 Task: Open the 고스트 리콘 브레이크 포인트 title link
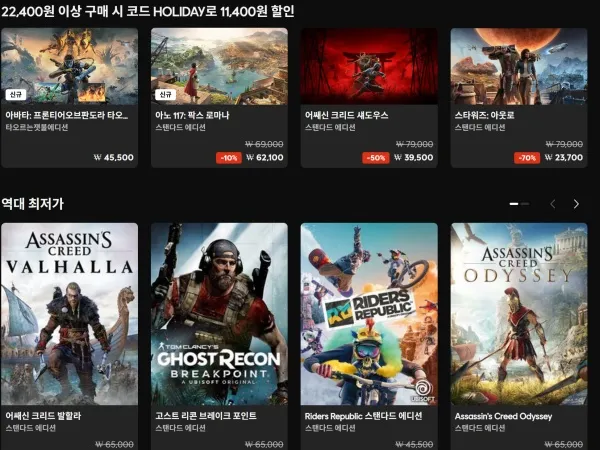(206, 416)
